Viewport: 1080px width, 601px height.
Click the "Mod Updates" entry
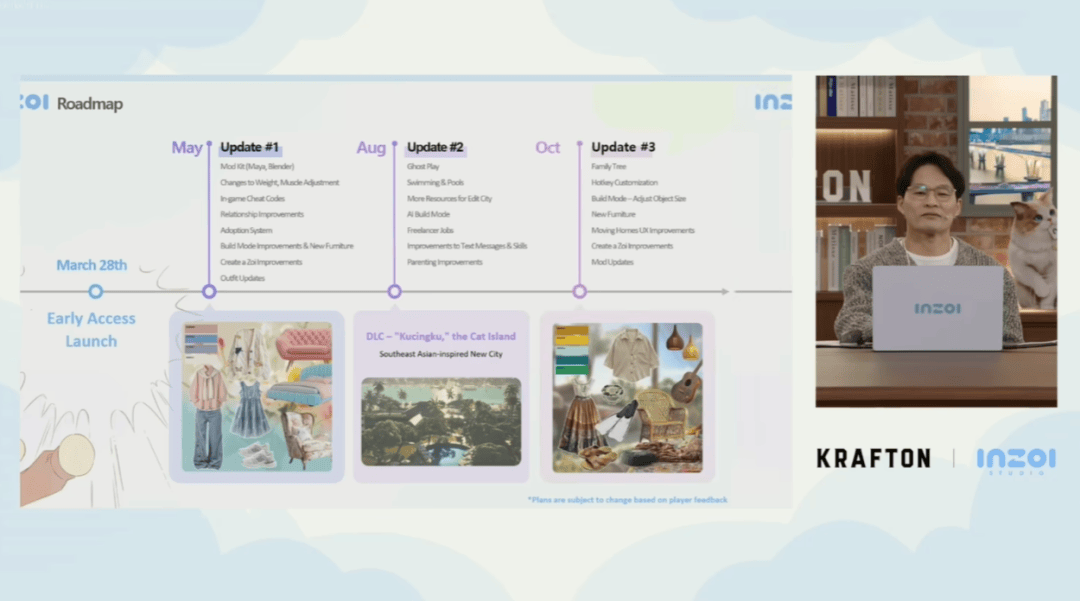coord(612,262)
